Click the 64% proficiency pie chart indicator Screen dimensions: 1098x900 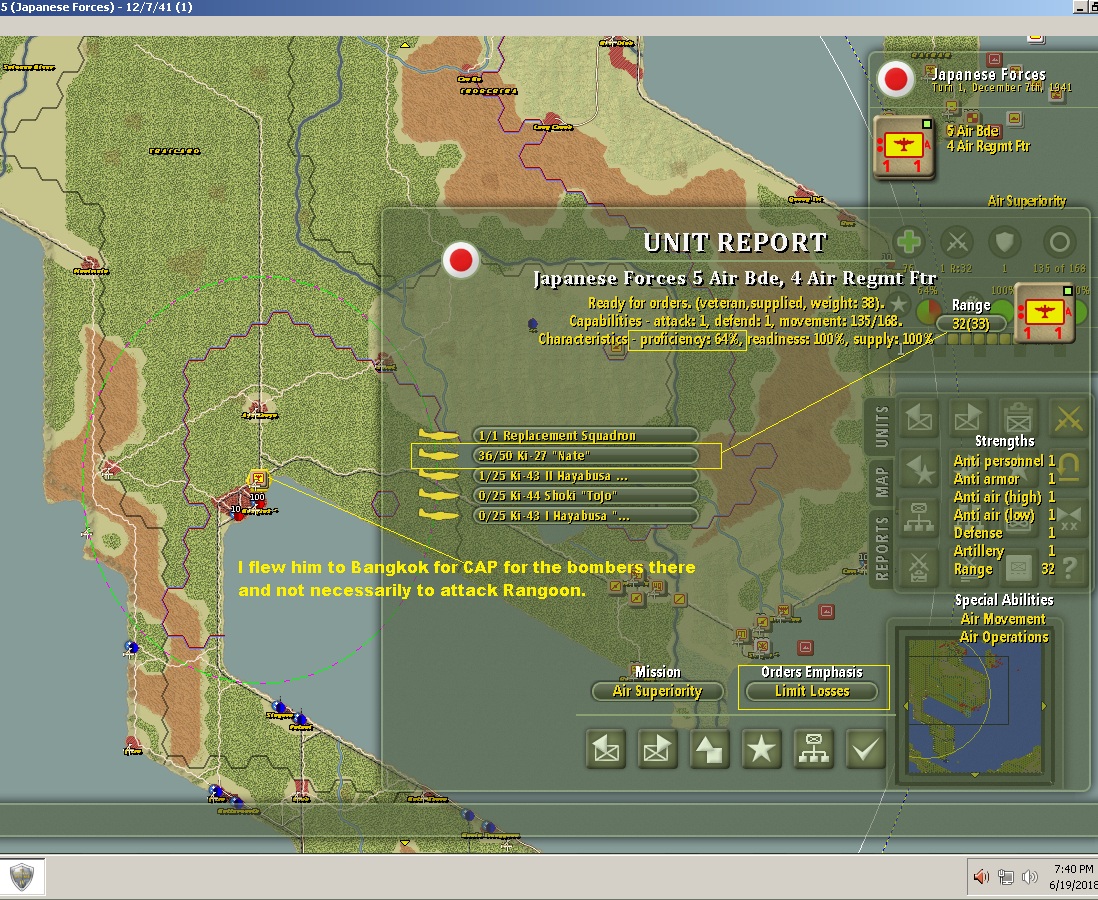pos(929,310)
